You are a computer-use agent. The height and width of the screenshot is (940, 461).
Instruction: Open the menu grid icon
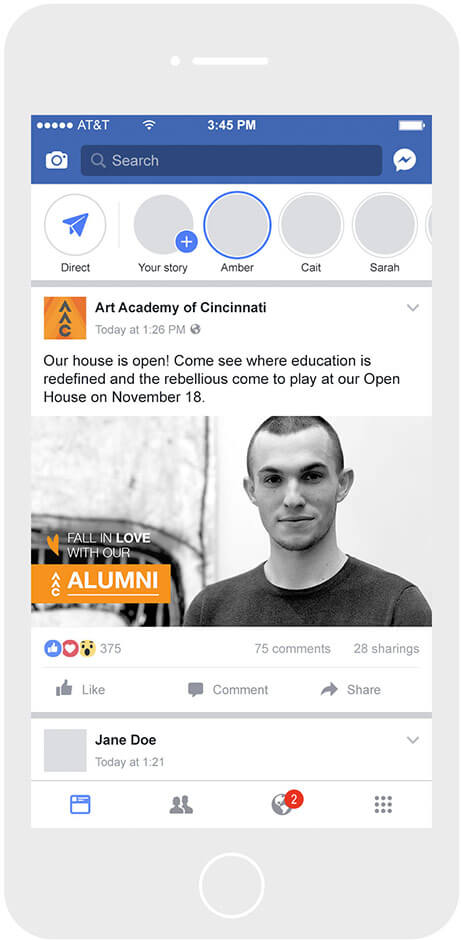click(383, 805)
